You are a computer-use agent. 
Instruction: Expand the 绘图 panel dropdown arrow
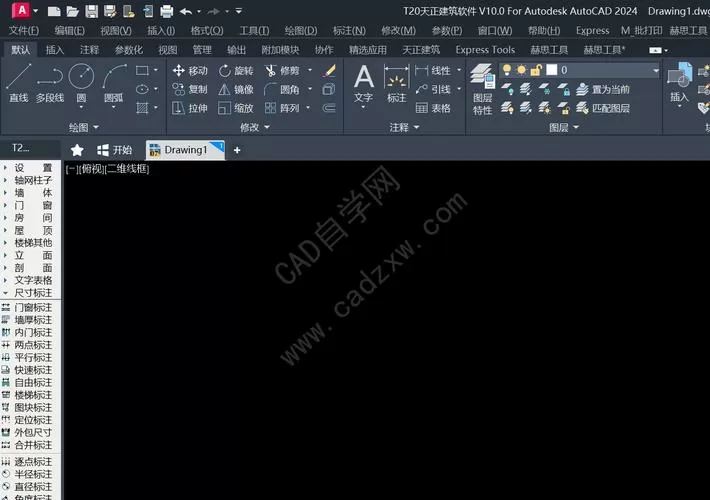point(96,128)
